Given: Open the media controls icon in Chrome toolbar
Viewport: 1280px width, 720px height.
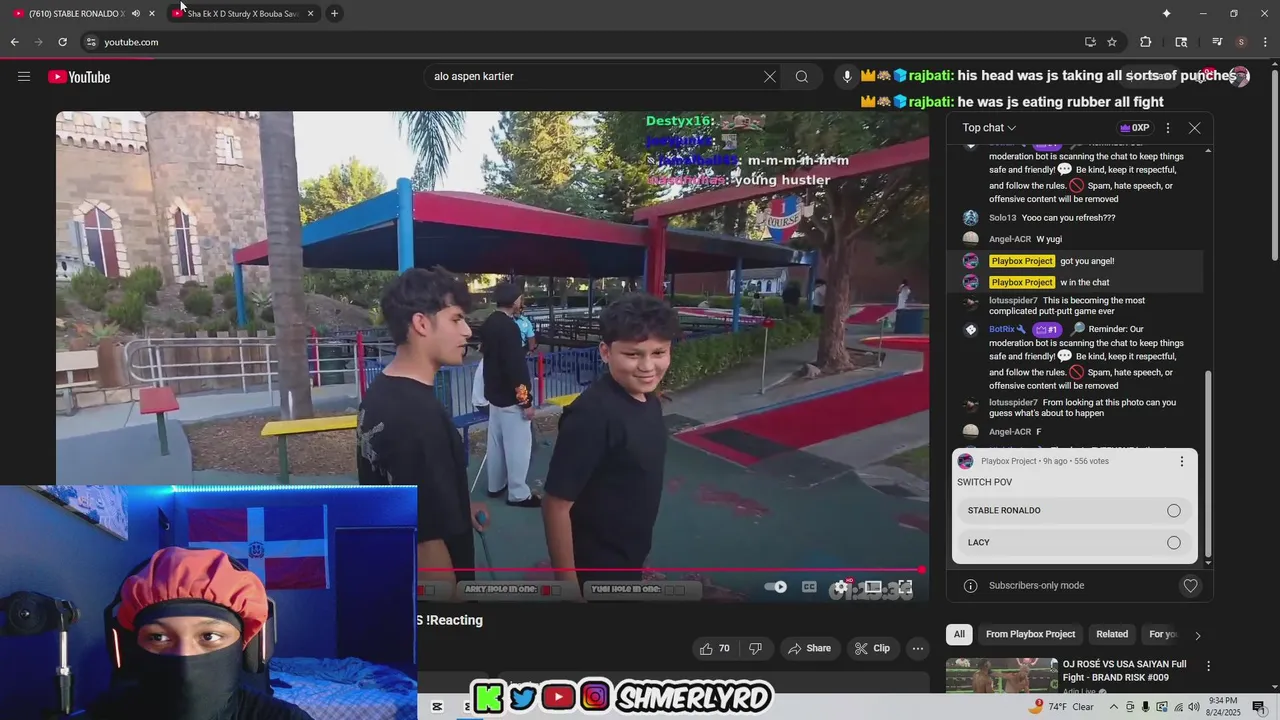Looking at the screenshot, I should [x=1217, y=42].
